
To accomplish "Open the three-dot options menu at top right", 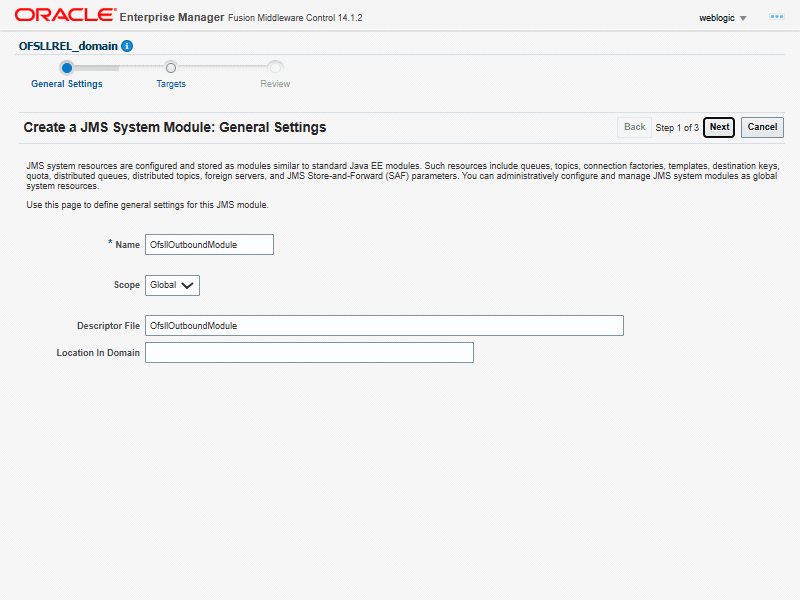I will tap(777, 17).
